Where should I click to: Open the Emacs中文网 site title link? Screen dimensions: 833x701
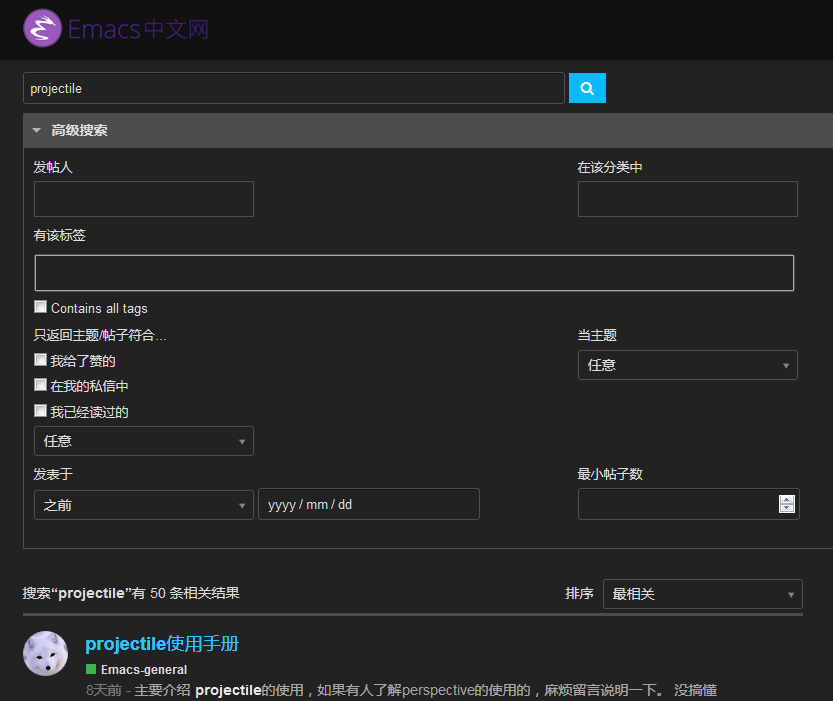tap(138, 30)
